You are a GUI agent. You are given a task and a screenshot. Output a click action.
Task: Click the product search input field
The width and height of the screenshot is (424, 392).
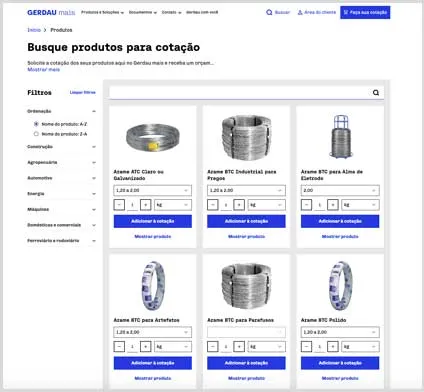click(x=246, y=93)
